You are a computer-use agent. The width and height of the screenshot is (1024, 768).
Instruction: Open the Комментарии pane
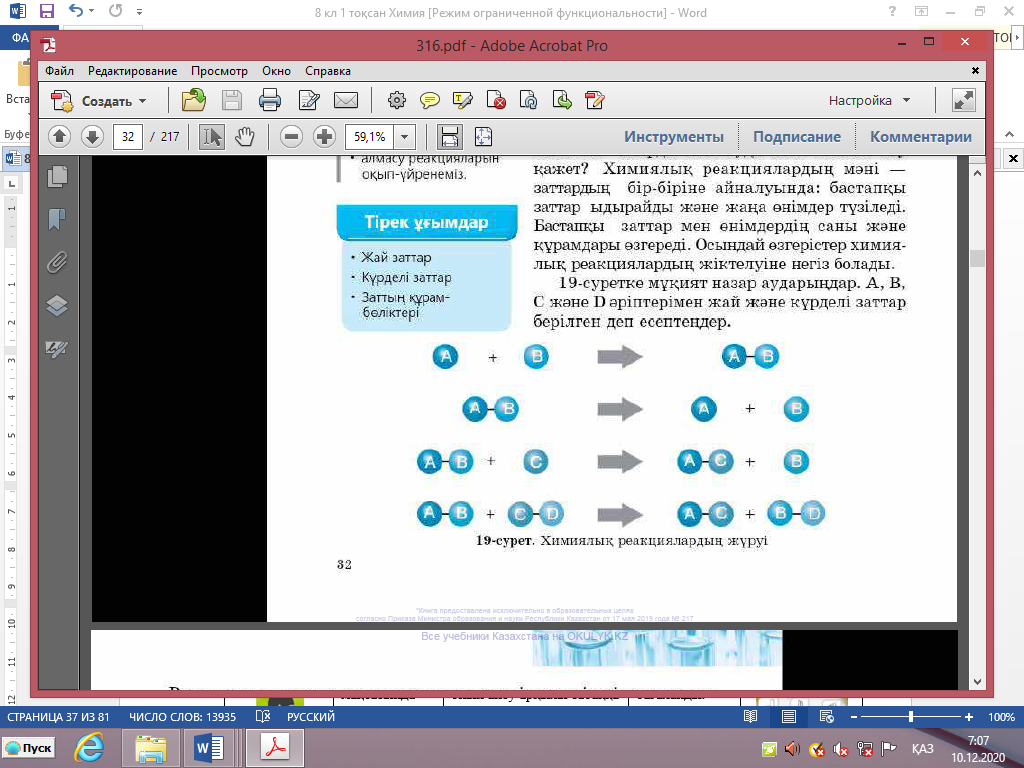point(921,136)
